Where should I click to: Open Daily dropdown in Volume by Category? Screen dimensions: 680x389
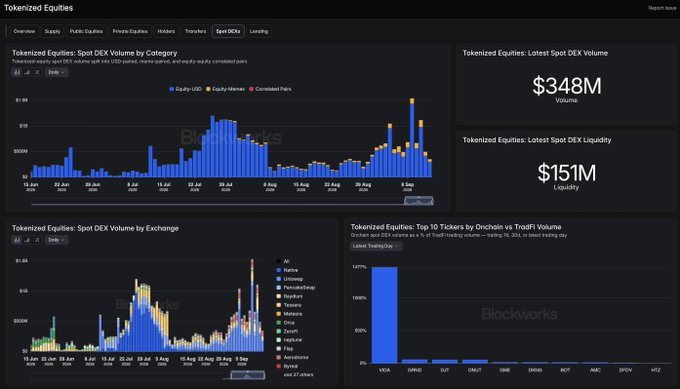tap(56, 72)
